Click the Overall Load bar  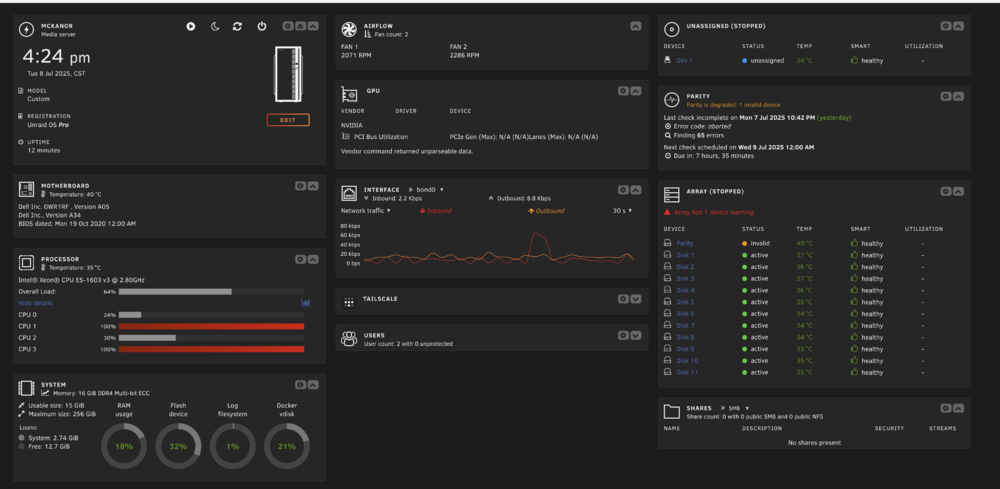pyautogui.click(x=212, y=291)
